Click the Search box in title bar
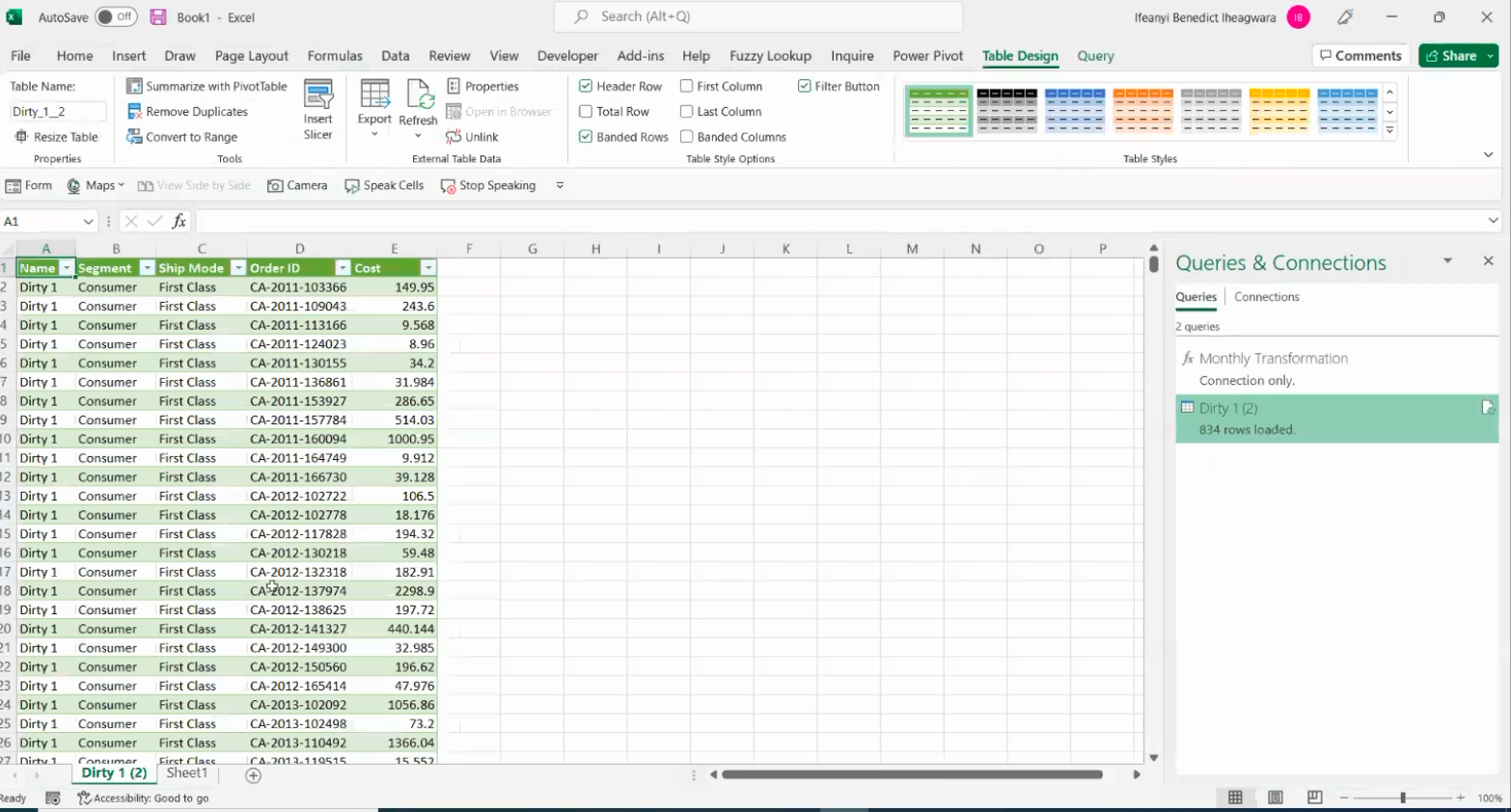This screenshot has height=812, width=1511. coord(758,16)
